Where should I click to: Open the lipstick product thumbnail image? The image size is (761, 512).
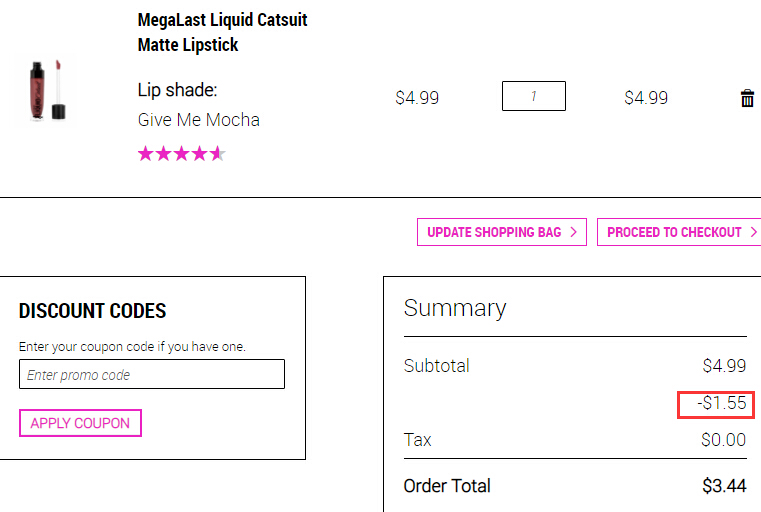pos(47,91)
